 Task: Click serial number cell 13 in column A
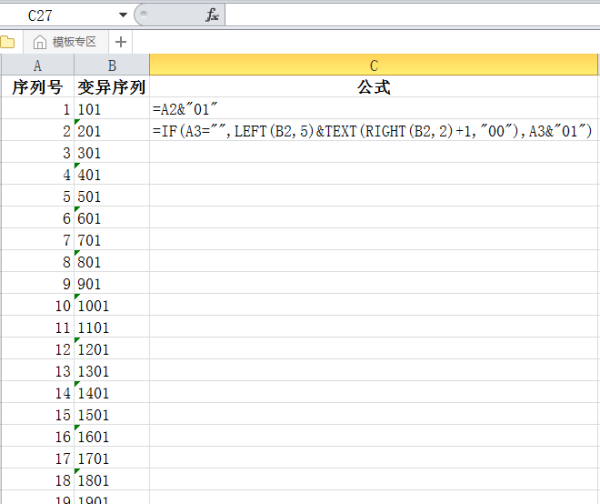[38, 371]
